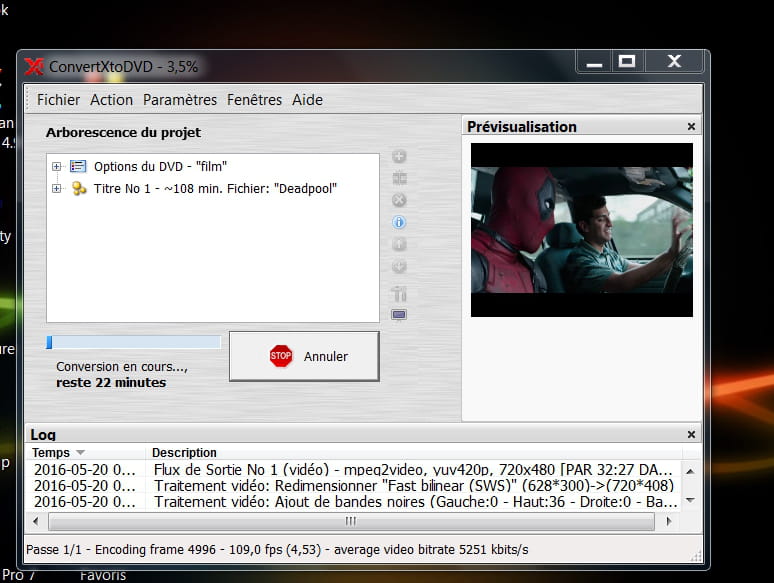Click the Prévisualisation panel title
Viewport: 774px width, 583px height.
522,127
